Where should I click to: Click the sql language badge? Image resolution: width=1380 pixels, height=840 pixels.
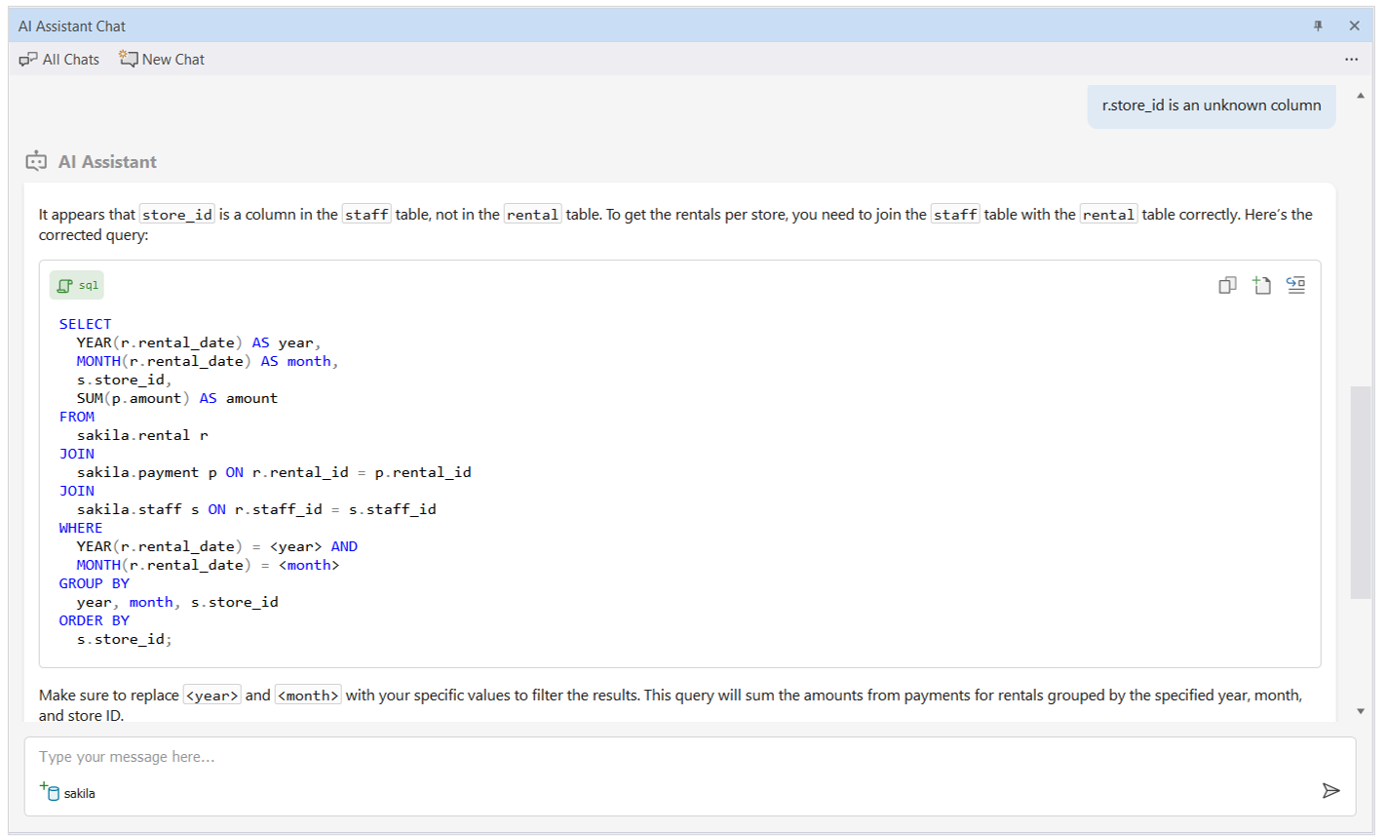(x=78, y=286)
